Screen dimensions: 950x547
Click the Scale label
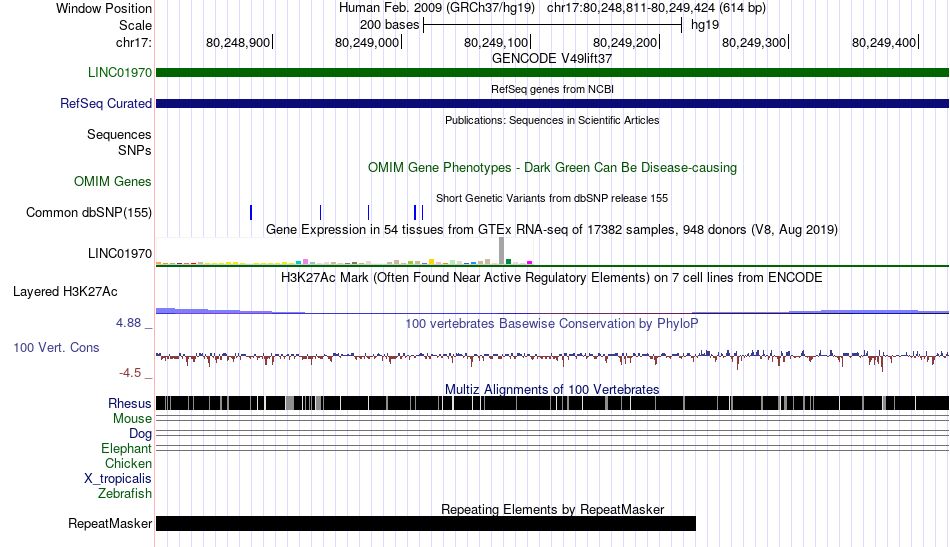coord(135,25)
